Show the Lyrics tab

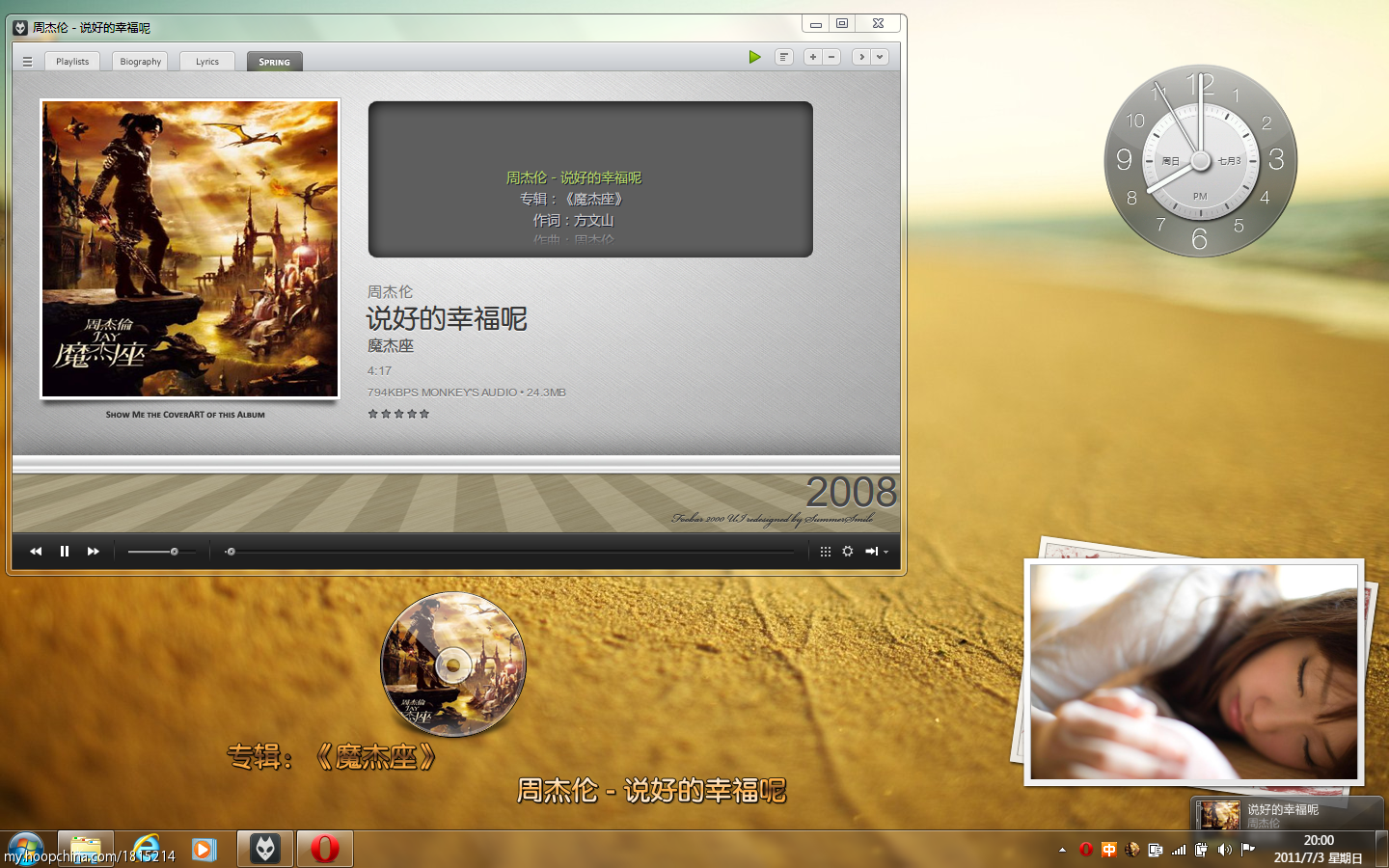coord(207,62)
